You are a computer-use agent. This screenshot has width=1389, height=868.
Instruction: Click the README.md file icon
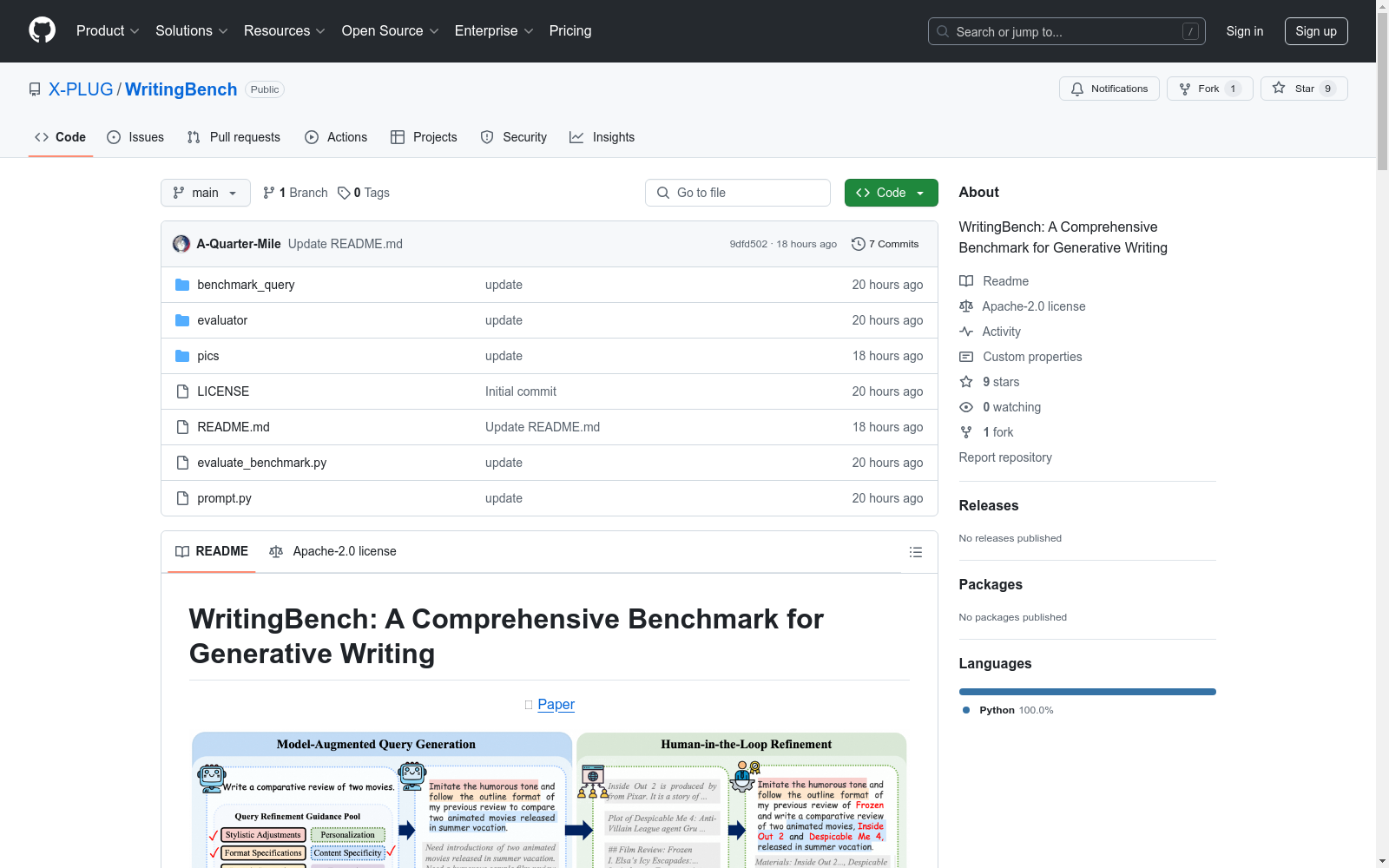click(182, 427)
